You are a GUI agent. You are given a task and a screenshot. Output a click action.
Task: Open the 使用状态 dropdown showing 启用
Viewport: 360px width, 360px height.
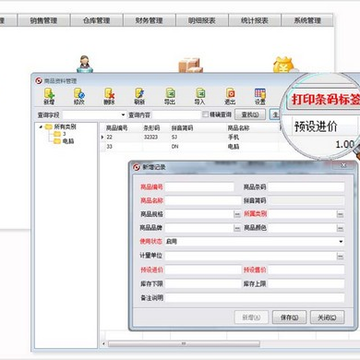[341, 241]
